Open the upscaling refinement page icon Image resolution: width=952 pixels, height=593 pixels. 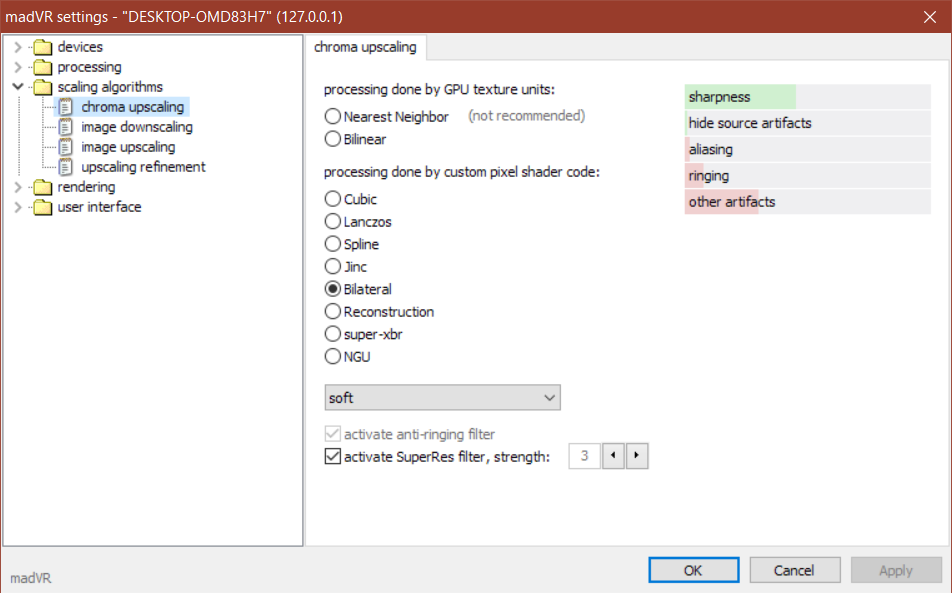[x=66, y=167]
